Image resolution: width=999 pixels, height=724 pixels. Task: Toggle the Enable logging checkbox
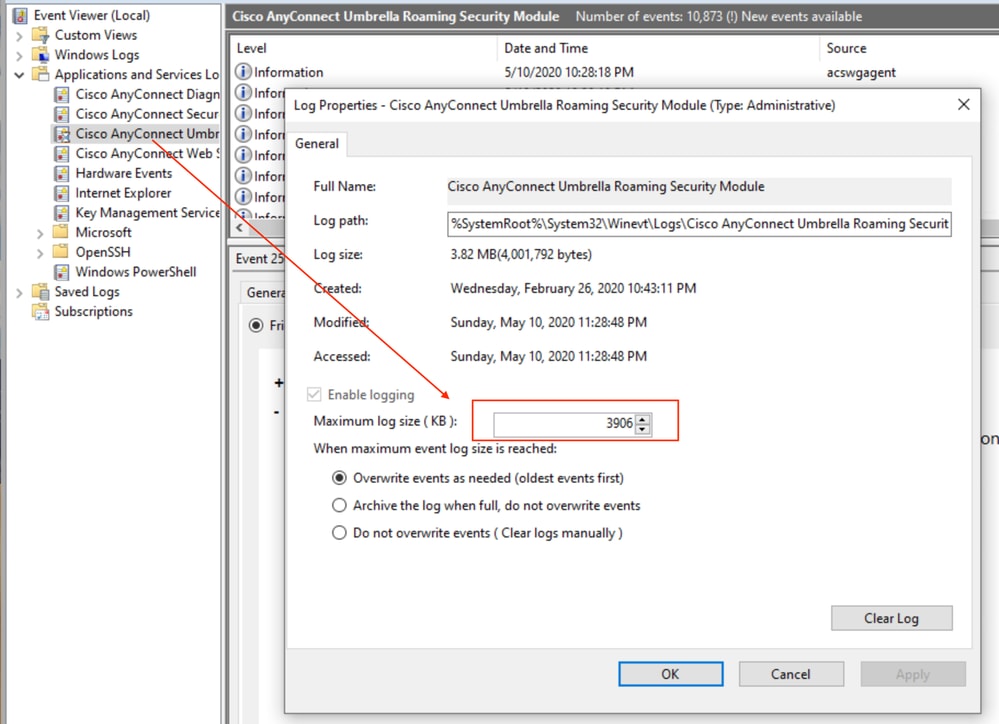coord(314,395)
